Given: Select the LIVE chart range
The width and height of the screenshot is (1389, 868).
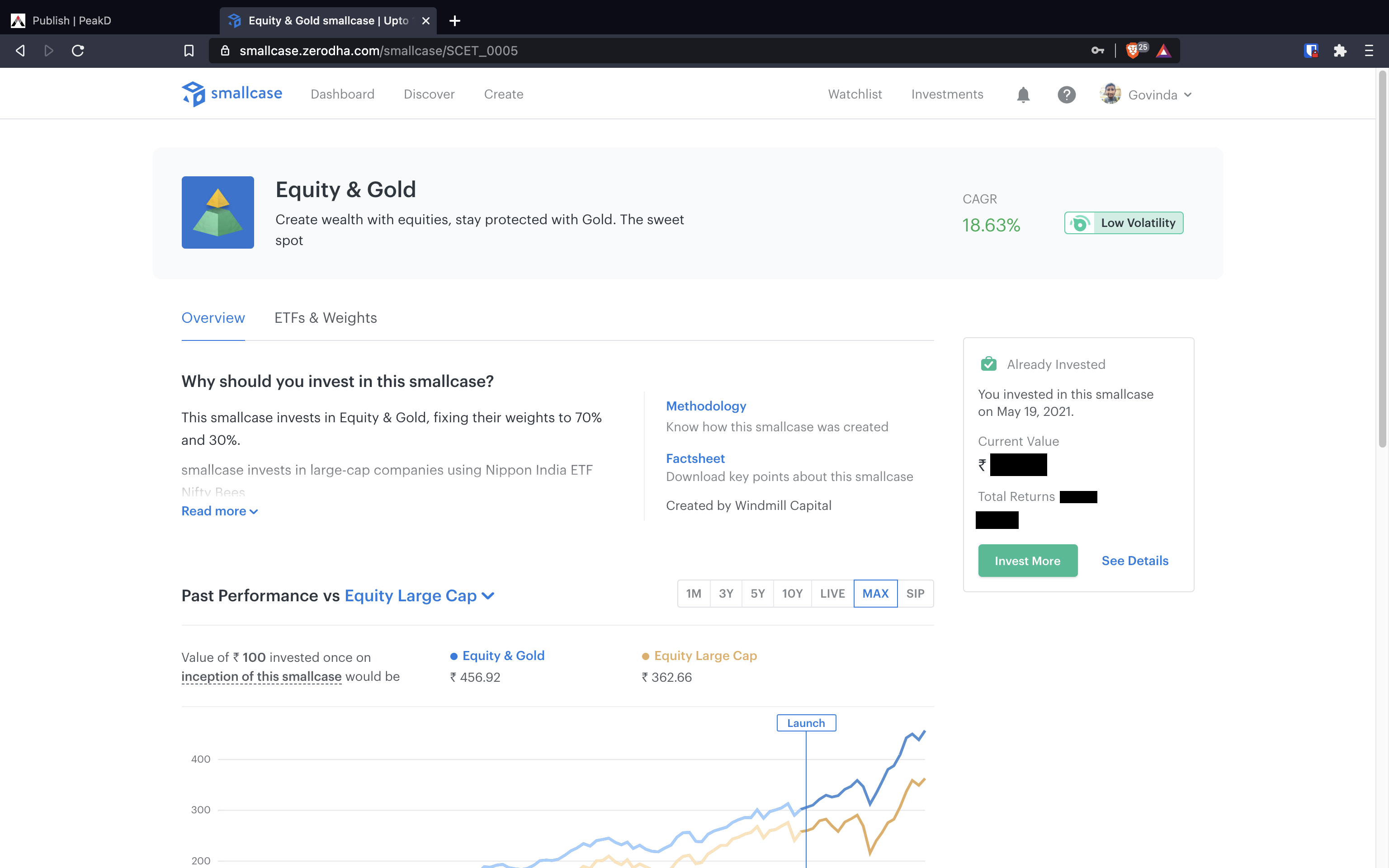Looking at the screenshot, I should 832,594.
